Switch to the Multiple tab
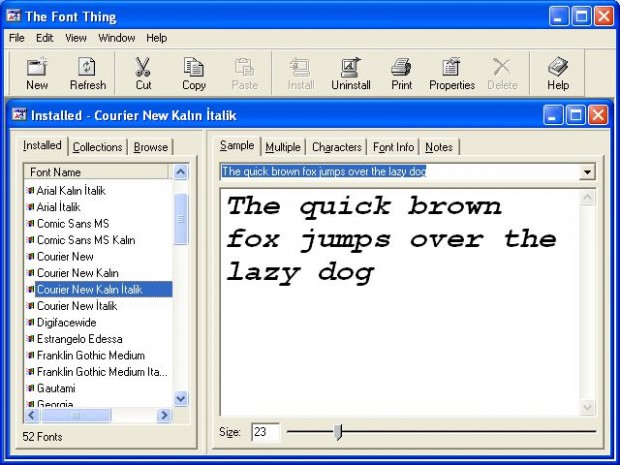The width and height of the screenshot is (620, 465). (x=283, y=147)
